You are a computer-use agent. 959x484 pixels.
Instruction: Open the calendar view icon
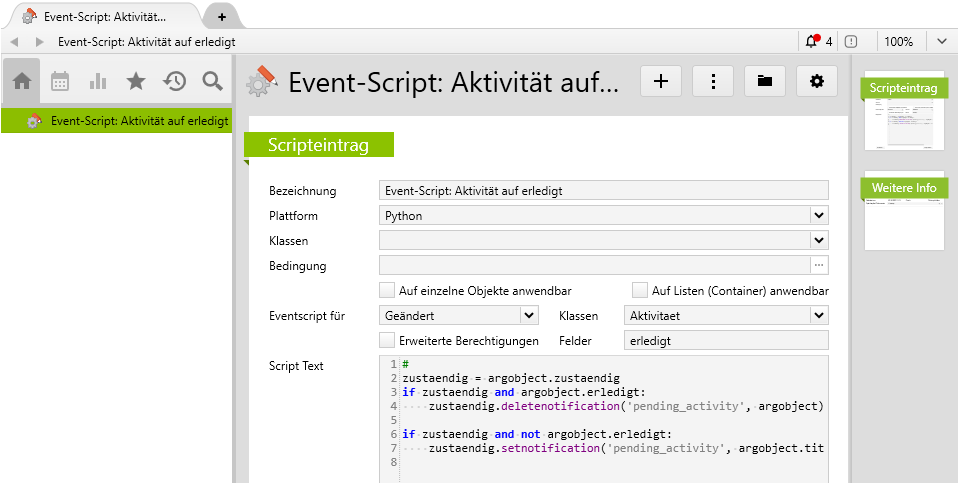[x=60, y=81]
